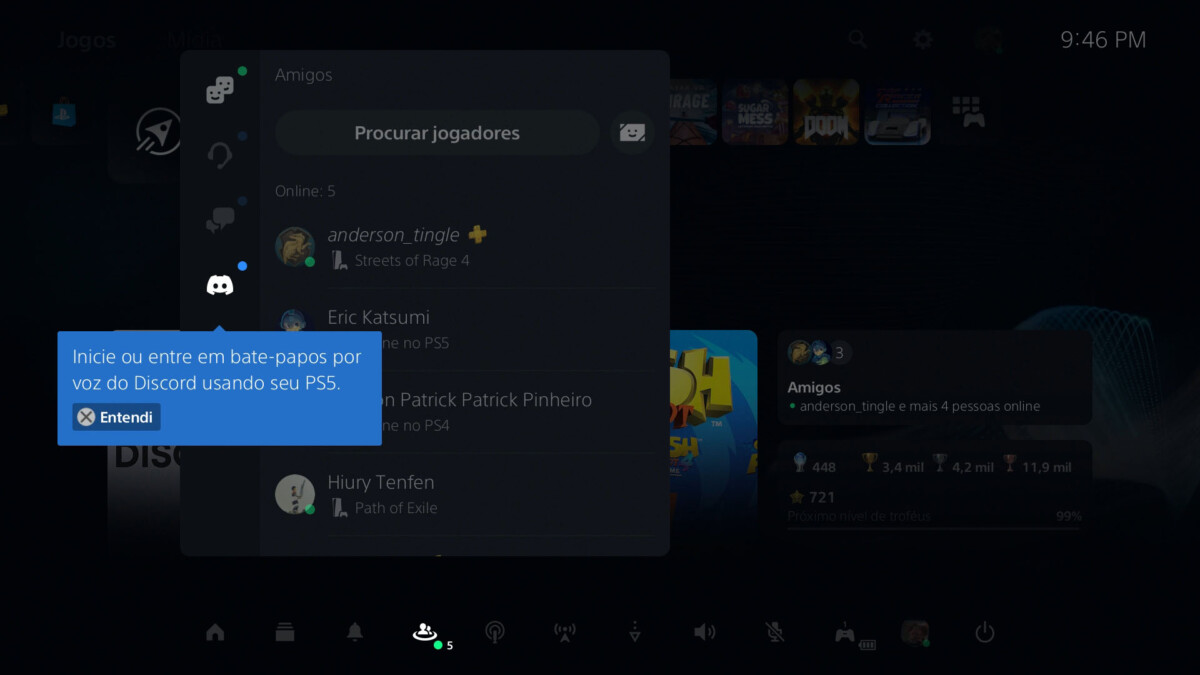Select the DOOM game tile
1200x675 pixels.
tap(826, 112)
